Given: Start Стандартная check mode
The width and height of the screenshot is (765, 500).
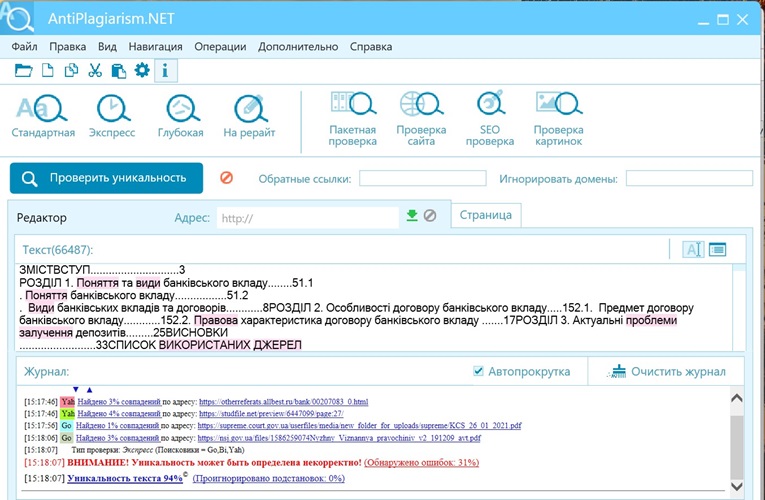Looking at the screenshot, I should pyautogui.click(x=43, y=117).
